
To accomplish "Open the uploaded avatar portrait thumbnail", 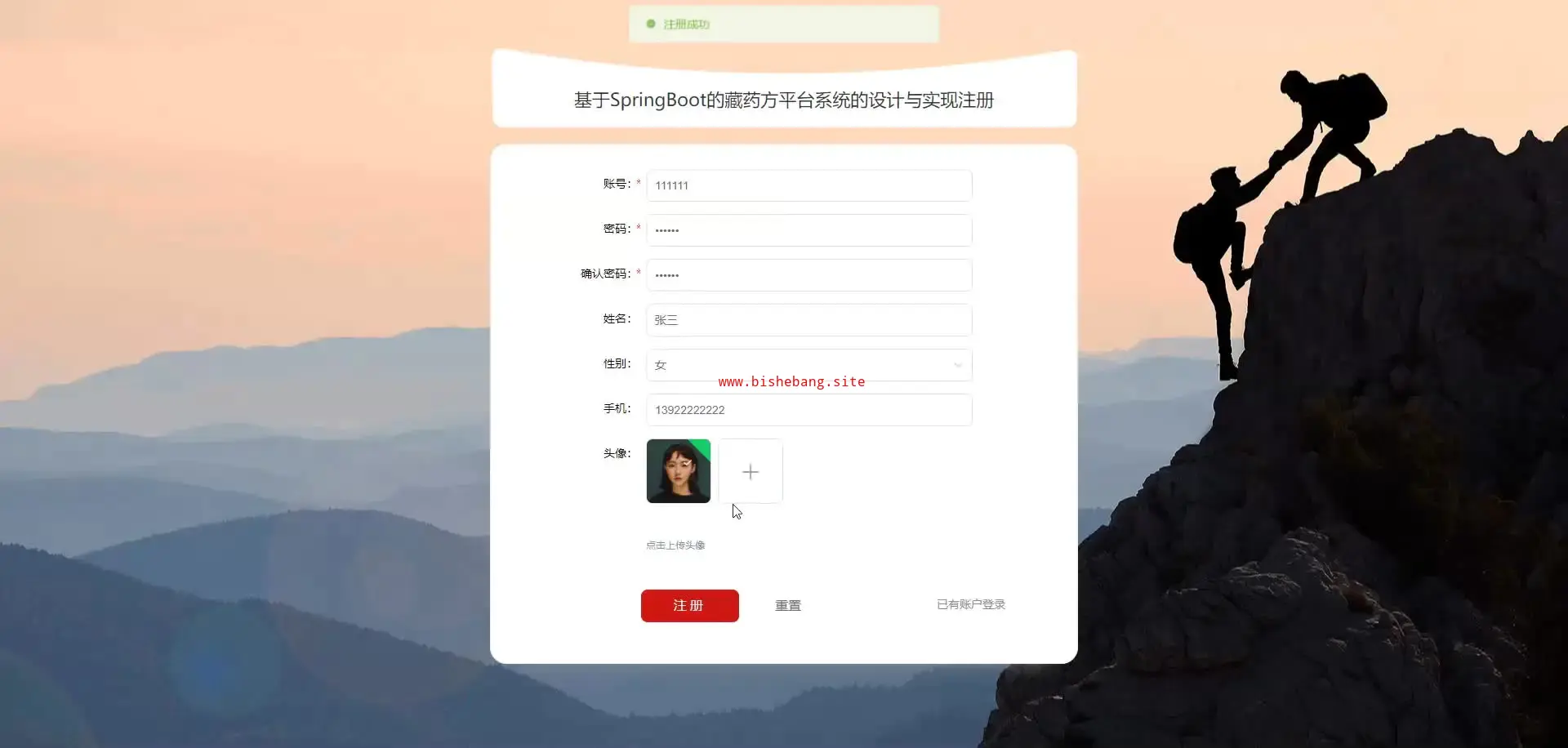I will tap(679, 471).
